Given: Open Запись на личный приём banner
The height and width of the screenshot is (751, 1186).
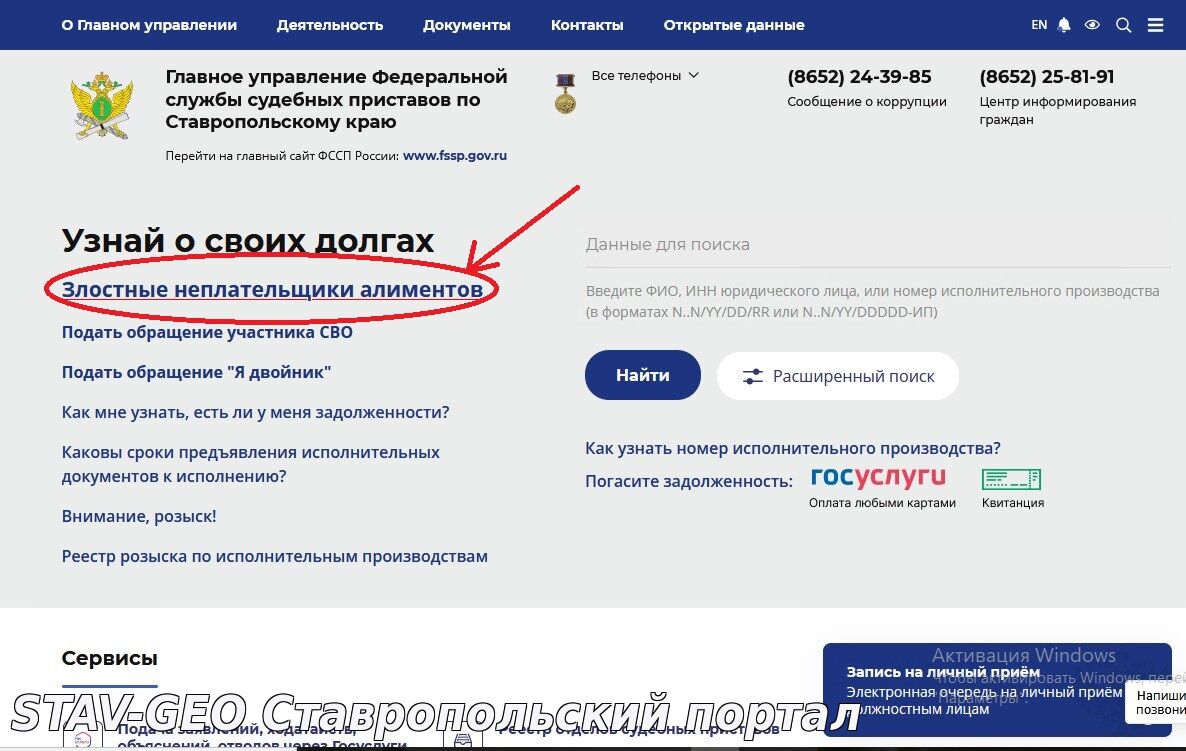Looking at the screenshot, I should tap(997, 690).
